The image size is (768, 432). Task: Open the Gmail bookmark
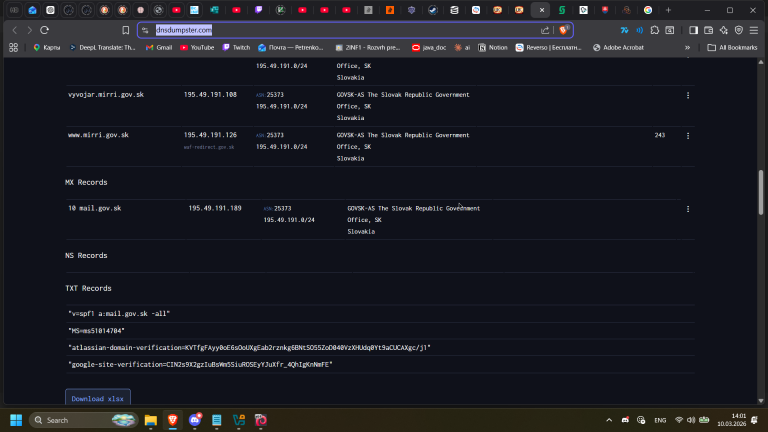[159, 48]
